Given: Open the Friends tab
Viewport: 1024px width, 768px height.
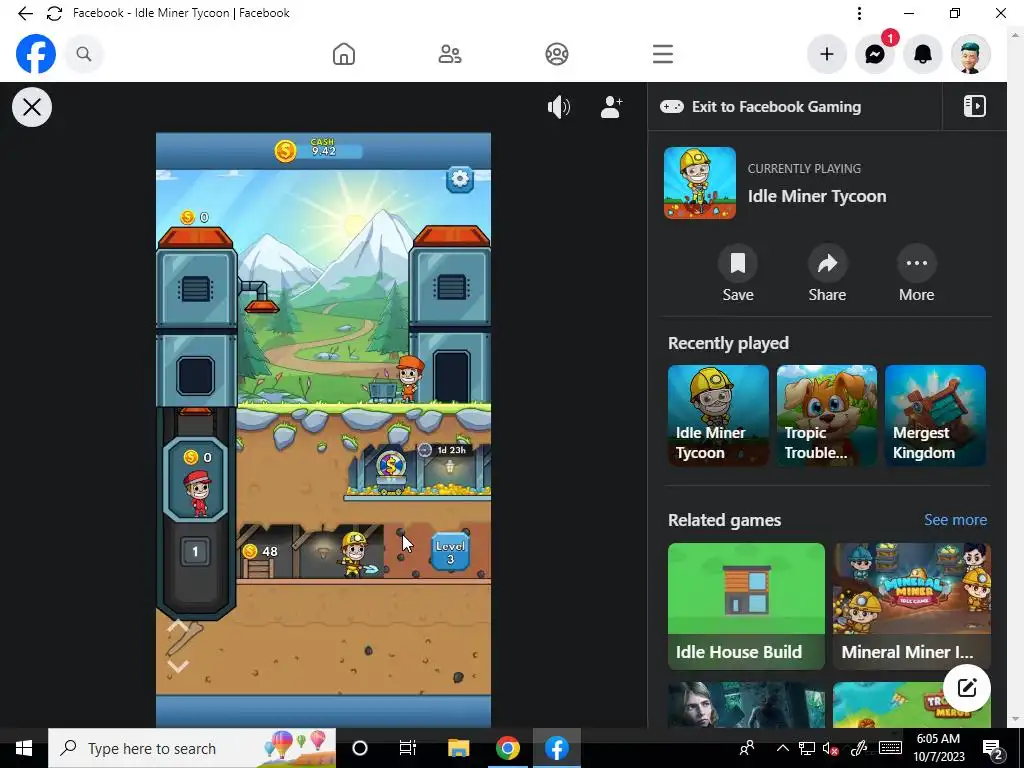Looking at the screenshot, I should [x=450, y=54].
